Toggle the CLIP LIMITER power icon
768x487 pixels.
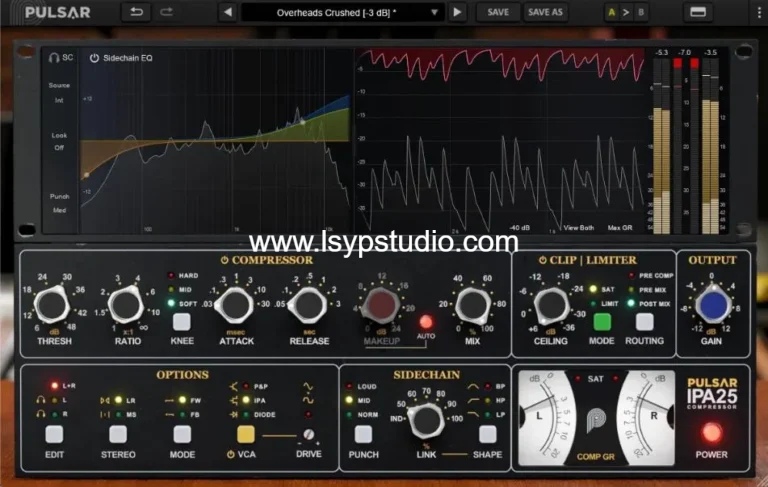[x=543, y=260]
